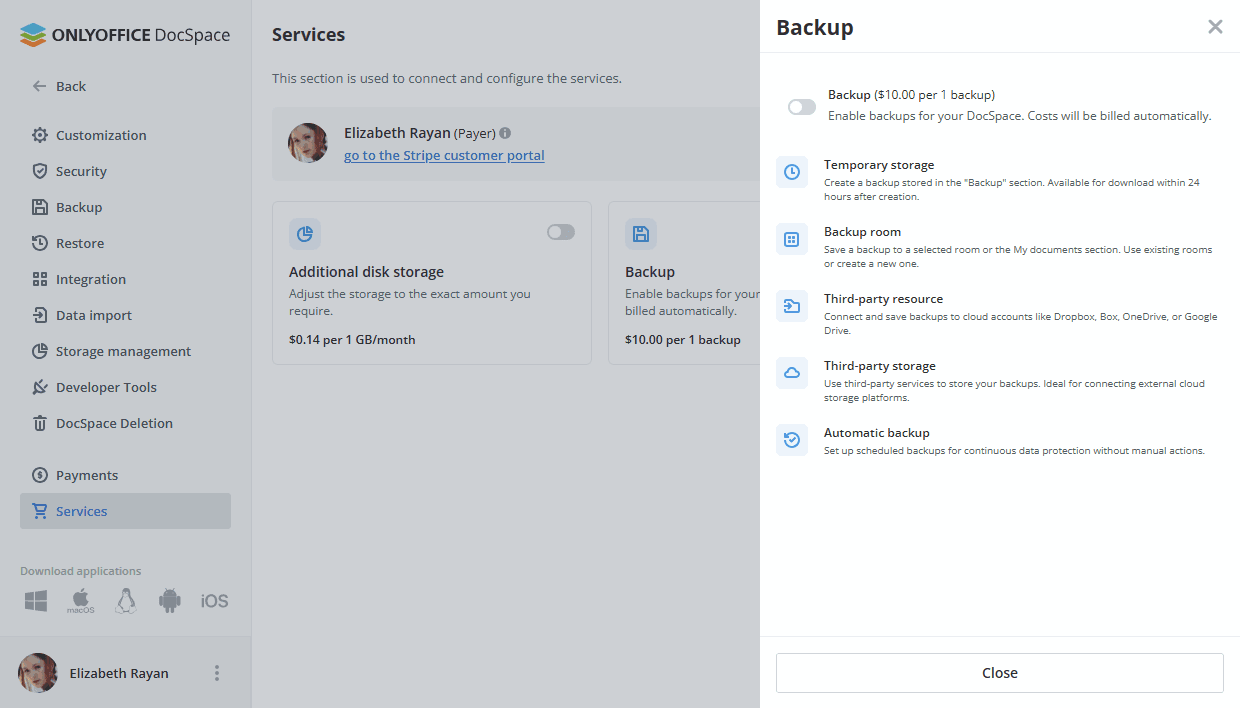This screenshot has height=708, width=1240.
Task: Open Developer Tools in the sidebar
Action: click(x=105, y=387)
